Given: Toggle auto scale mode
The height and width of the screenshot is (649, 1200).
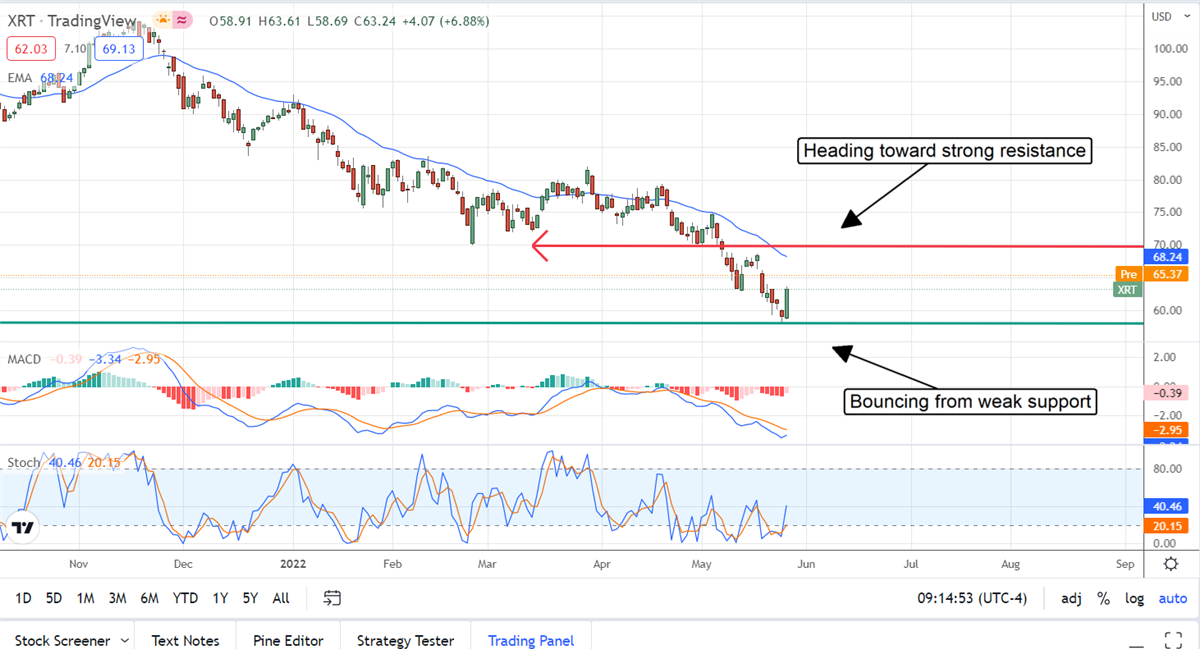Looking at the screenshot, I should (x=1172, y=598).
